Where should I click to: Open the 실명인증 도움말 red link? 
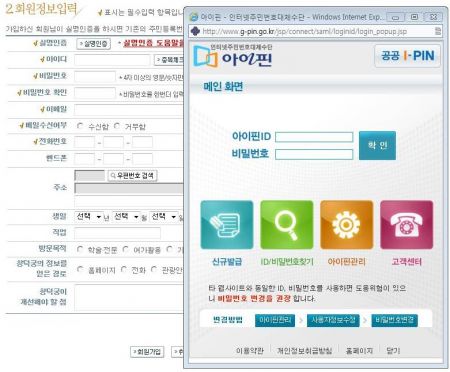coord(153,43)
